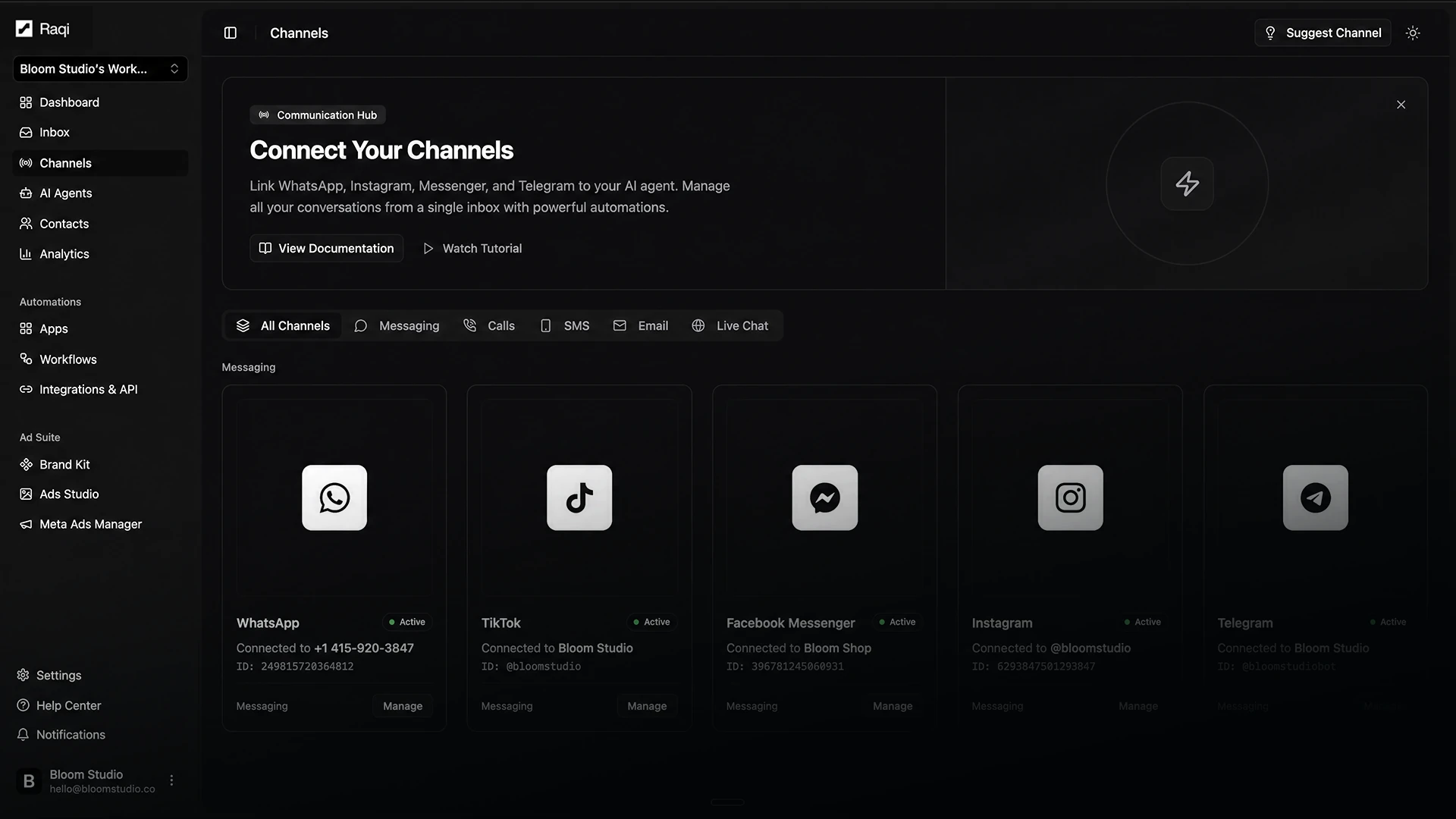
Task: Switch to the Live Chat tab
Action: point(730,325)
